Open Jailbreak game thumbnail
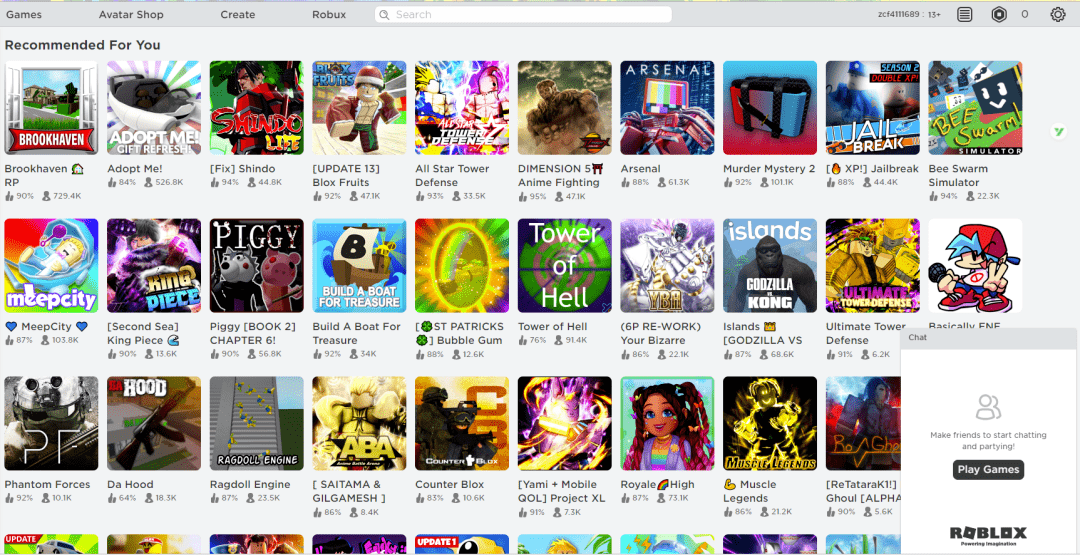 [x=873, y=108]
